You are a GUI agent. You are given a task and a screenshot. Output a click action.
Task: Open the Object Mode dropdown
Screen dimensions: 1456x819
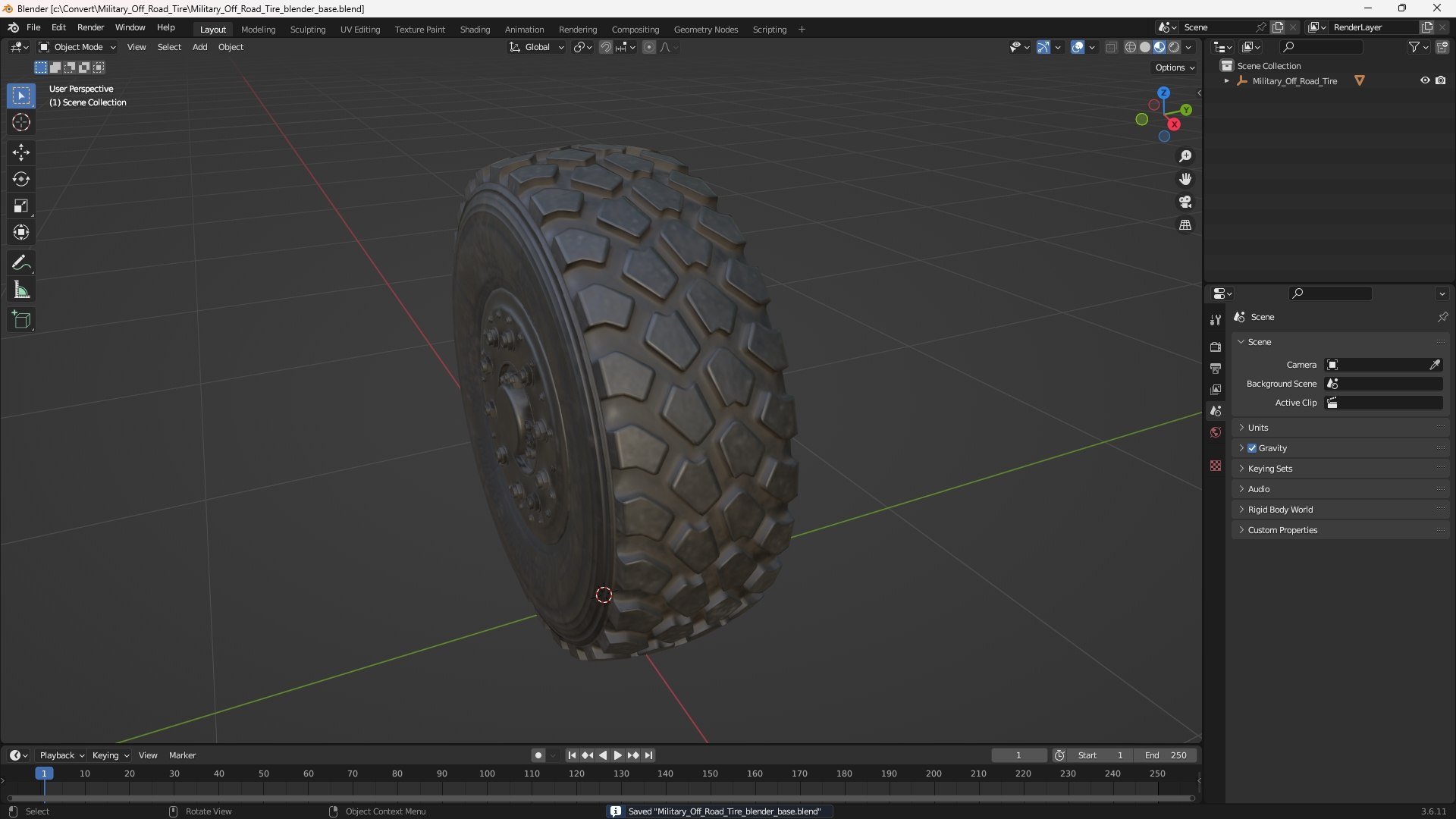pos(77,47)
